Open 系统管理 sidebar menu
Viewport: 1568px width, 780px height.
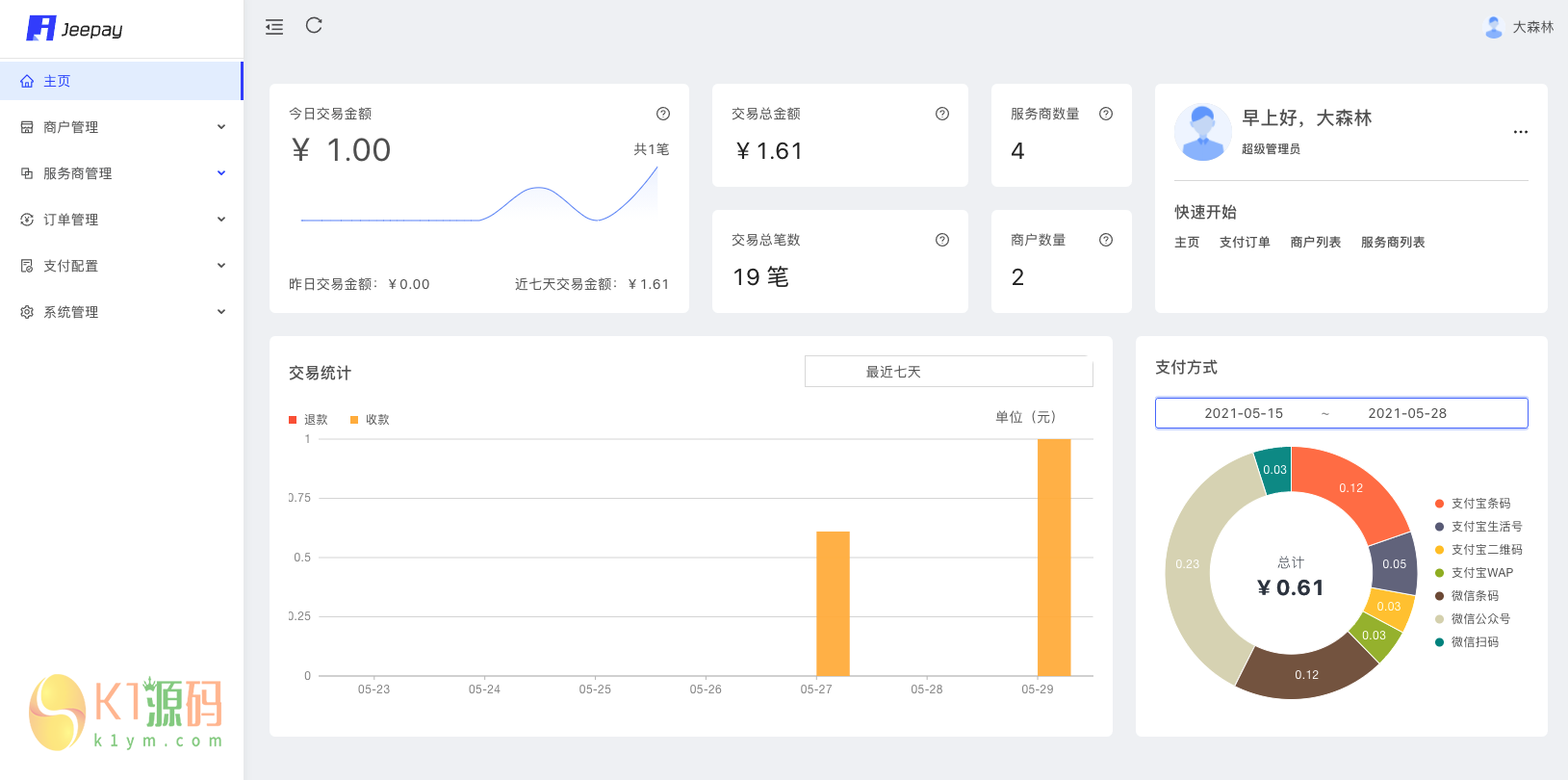(x=121, y=312)
